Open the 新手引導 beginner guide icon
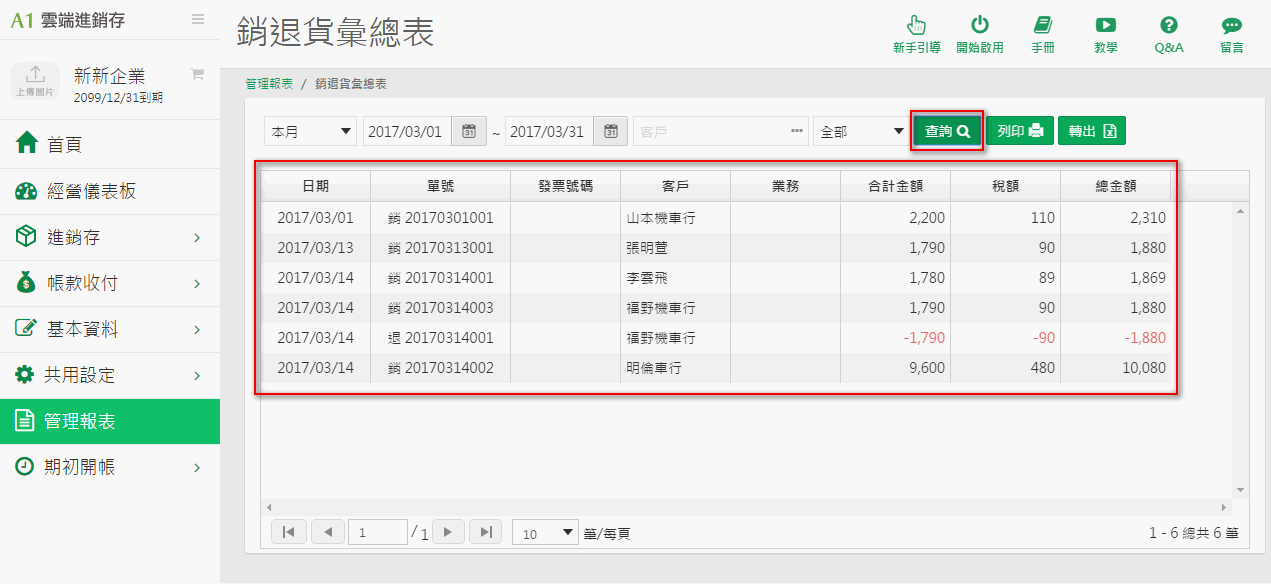Image resolution: width=1271 pixels, height=584 pixels. pos(916,34)
